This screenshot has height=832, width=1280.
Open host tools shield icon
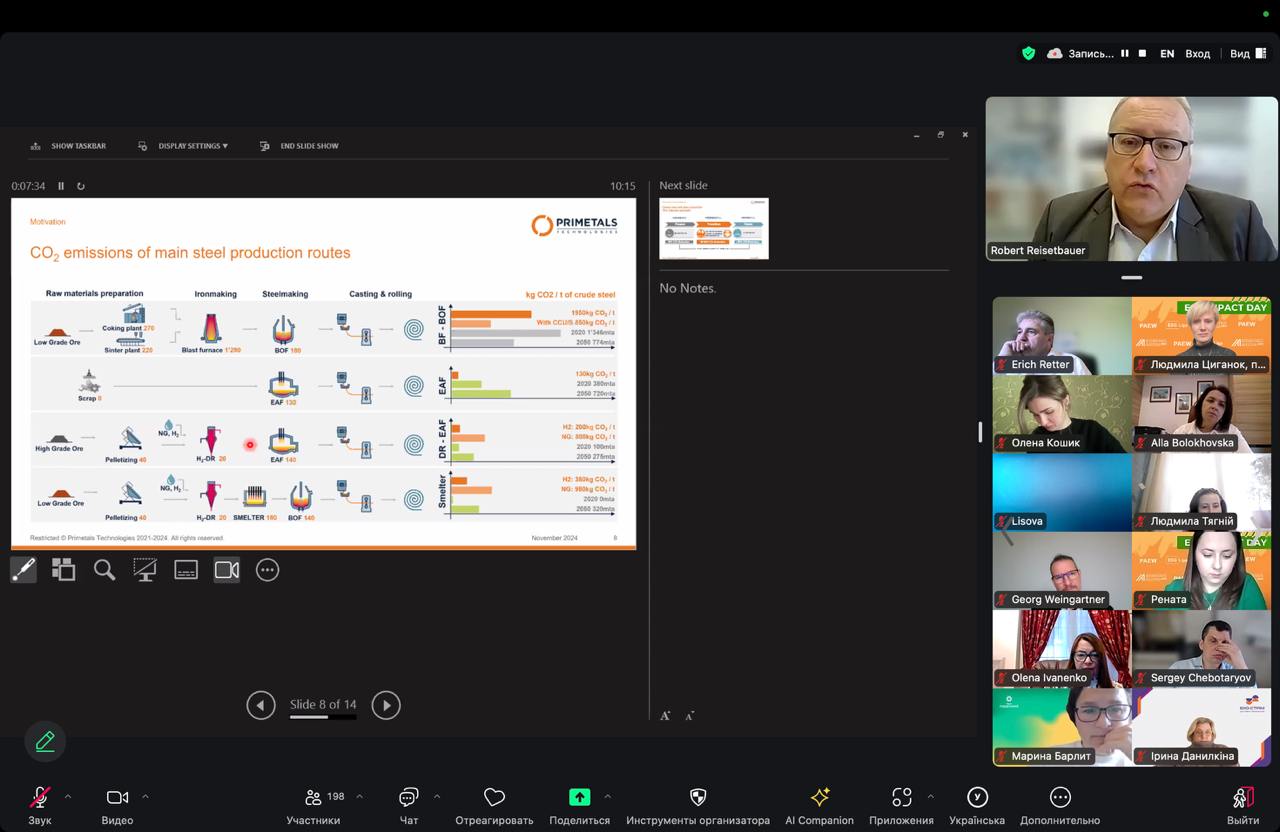pyautogui.click(x=698, y=805)
